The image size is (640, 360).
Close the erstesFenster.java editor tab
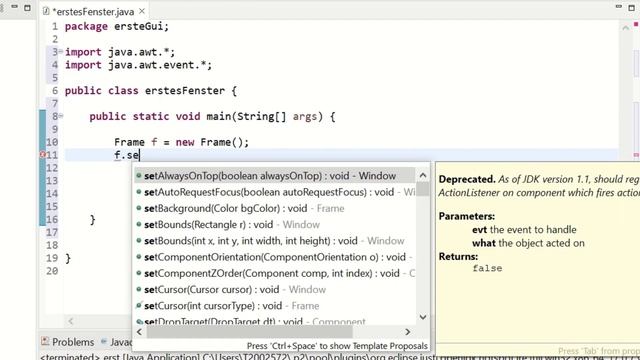pos(142,11)
